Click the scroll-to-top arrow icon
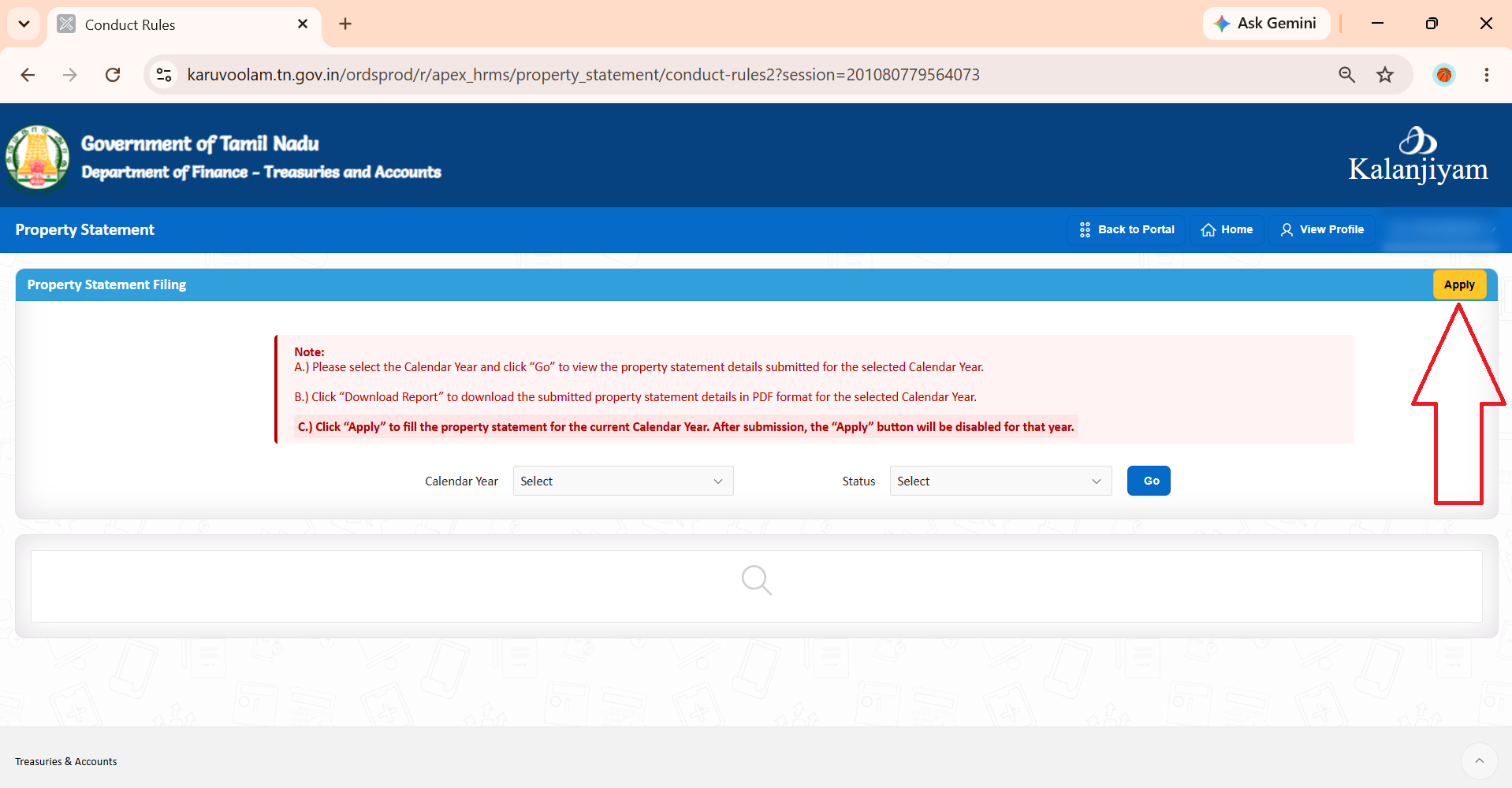 (1479, 761)
